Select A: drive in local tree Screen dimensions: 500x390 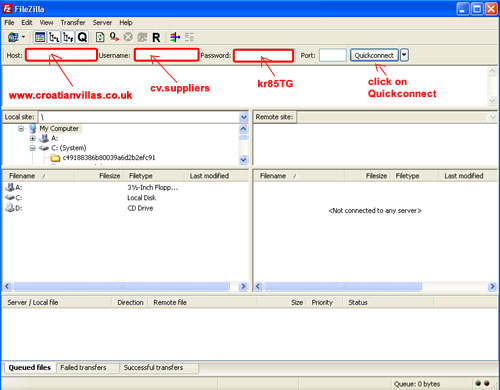pos(54,138)
